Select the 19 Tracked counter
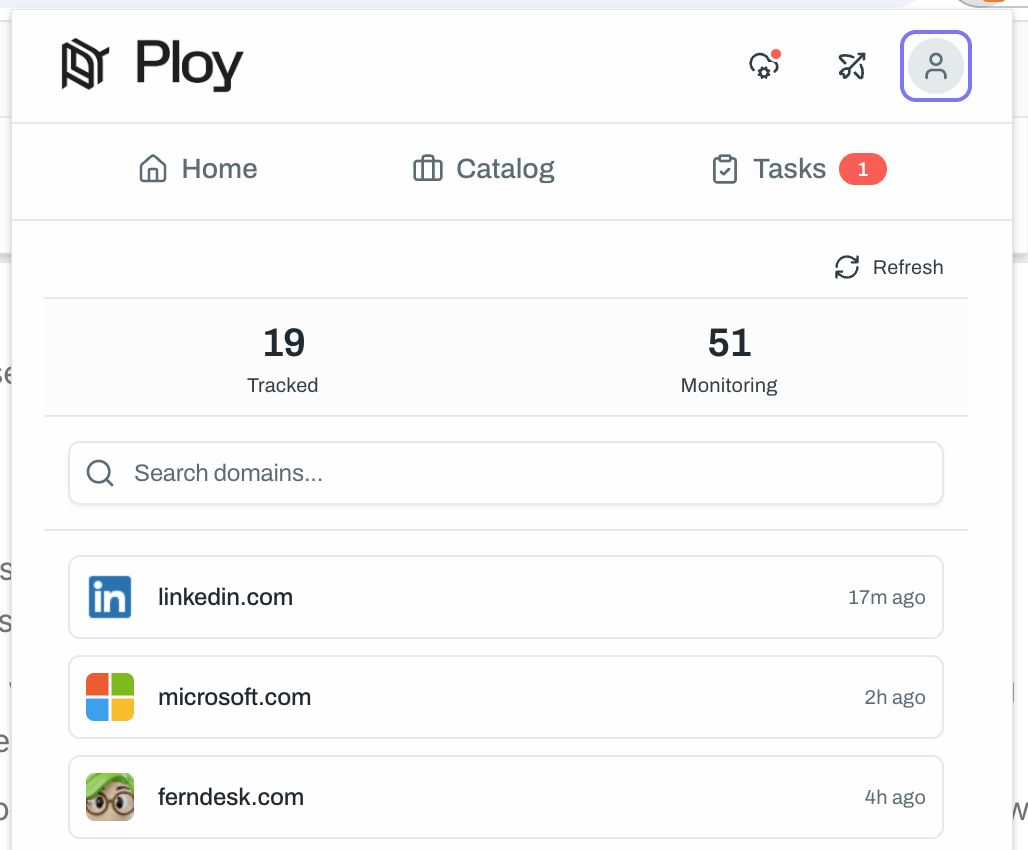 (283, 357)
